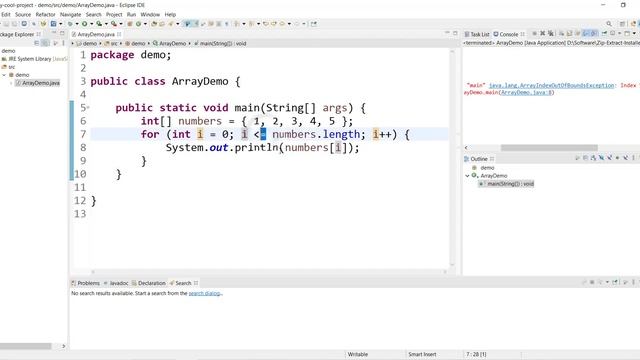The width and height of the screenshot is (640, 360).
Task: Click ArrayDemo in the editor breadcrumb
Action: [x=169, y=43]
